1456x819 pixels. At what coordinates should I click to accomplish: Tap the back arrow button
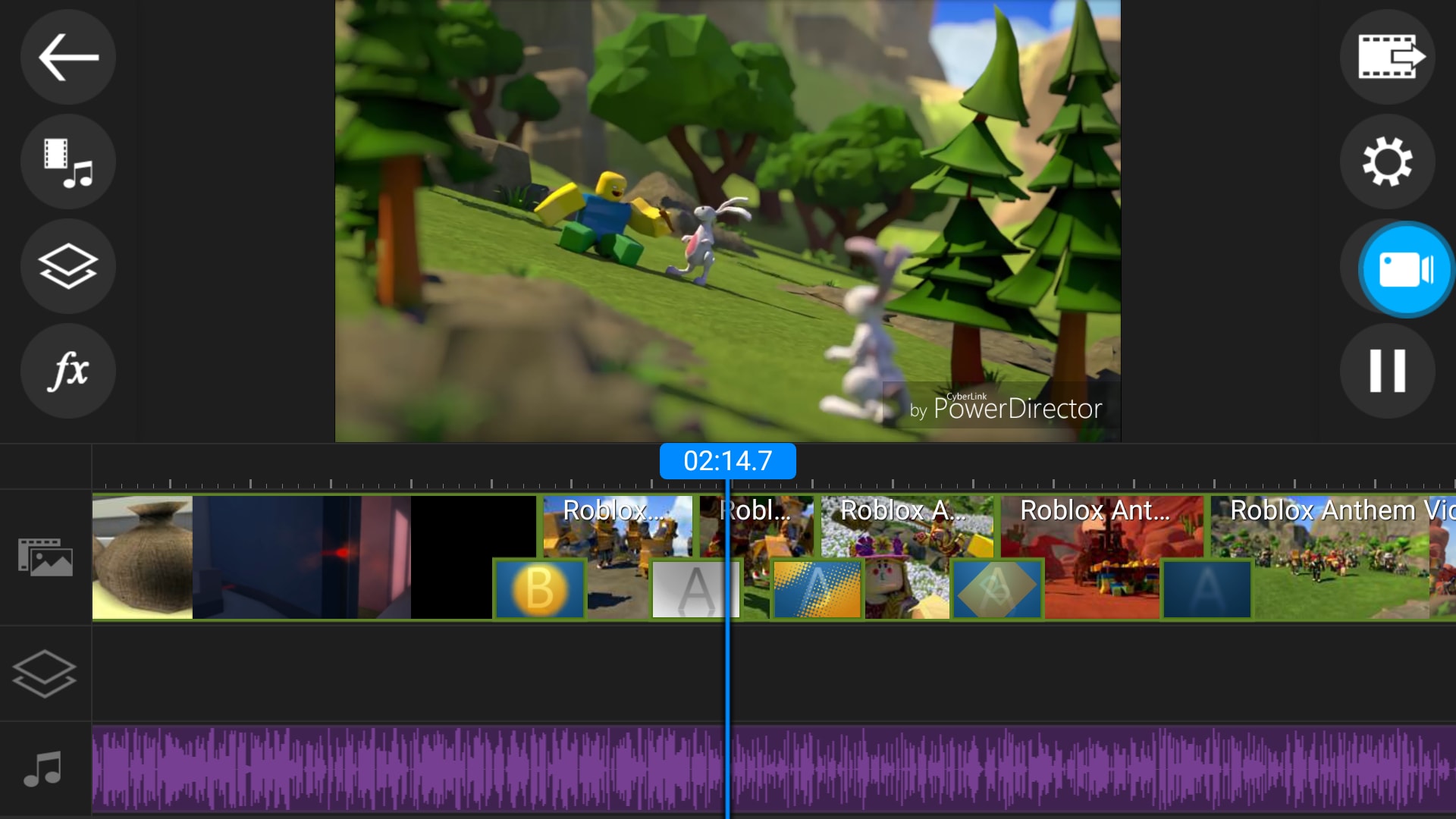[68, 57]
